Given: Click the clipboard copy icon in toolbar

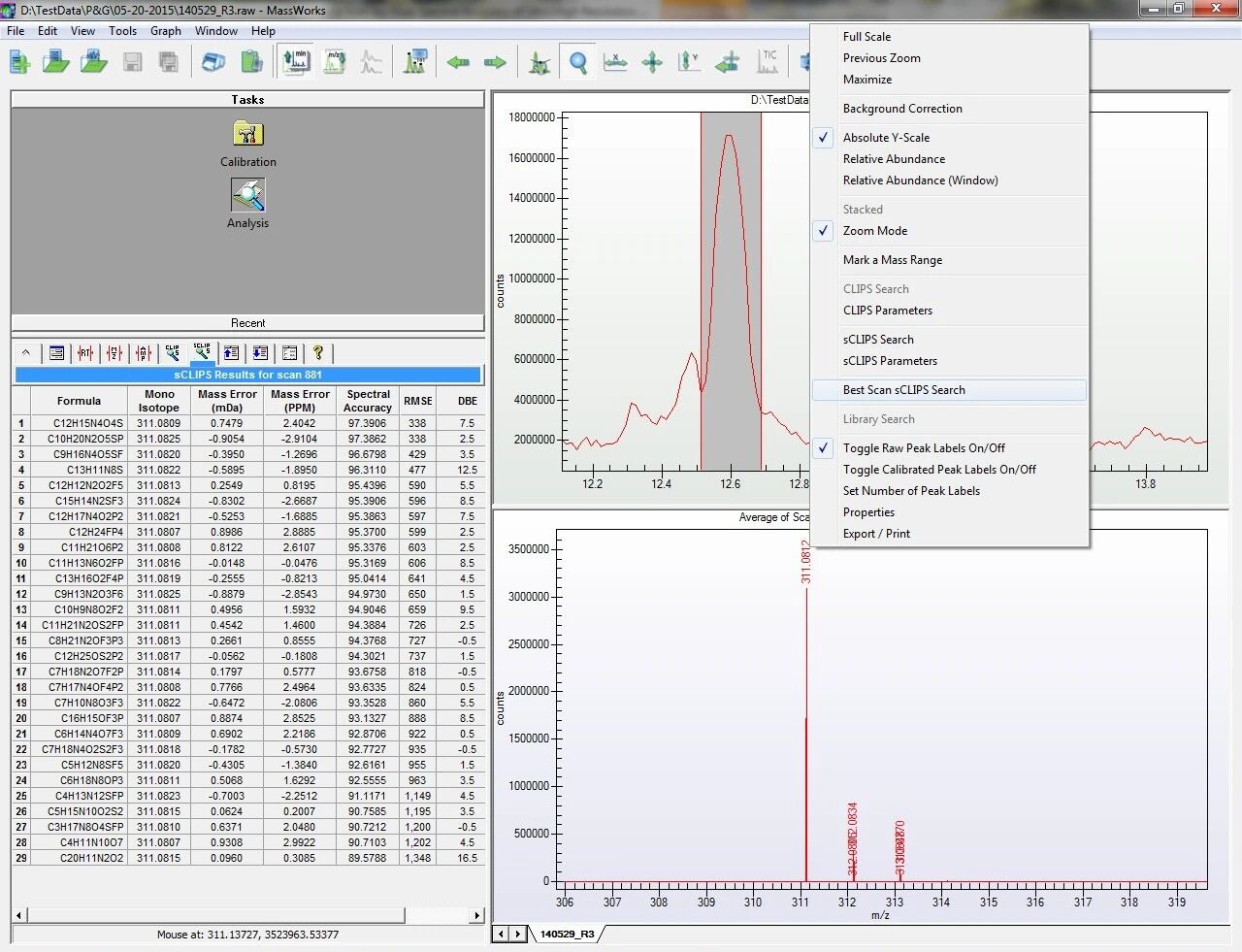Looking at the screenshot, I should pos(251,63).
